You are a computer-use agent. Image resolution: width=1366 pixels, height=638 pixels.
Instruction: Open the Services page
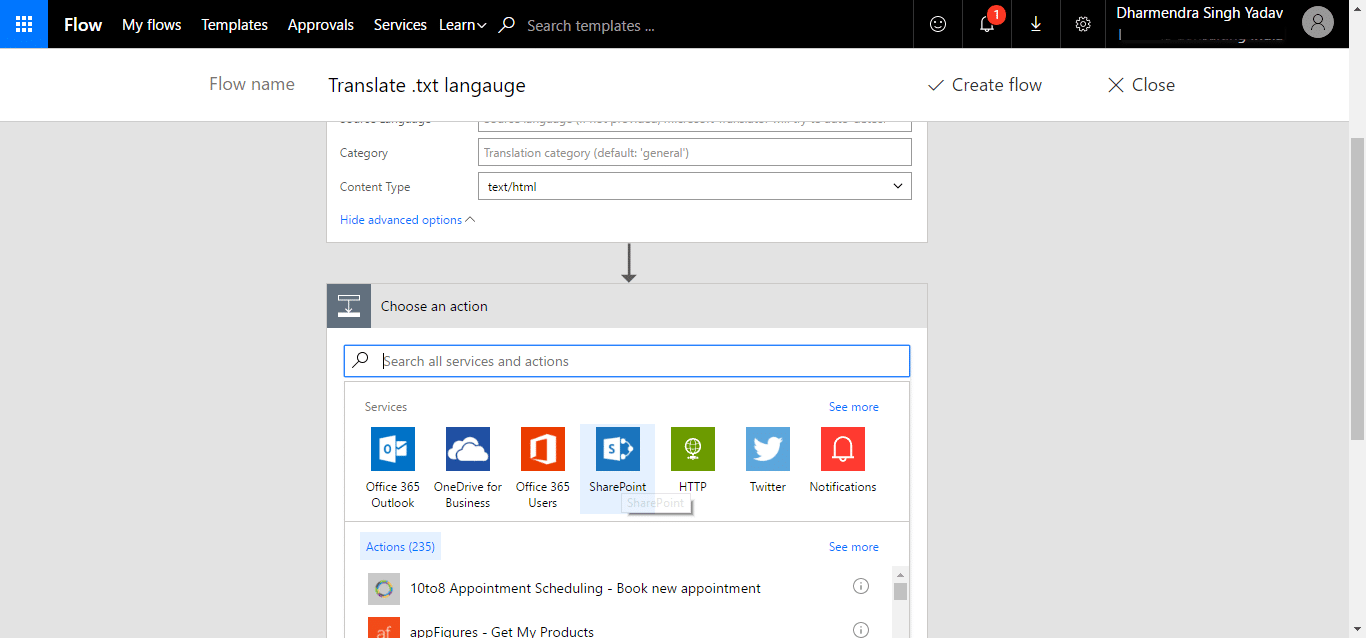coord(400,25)
